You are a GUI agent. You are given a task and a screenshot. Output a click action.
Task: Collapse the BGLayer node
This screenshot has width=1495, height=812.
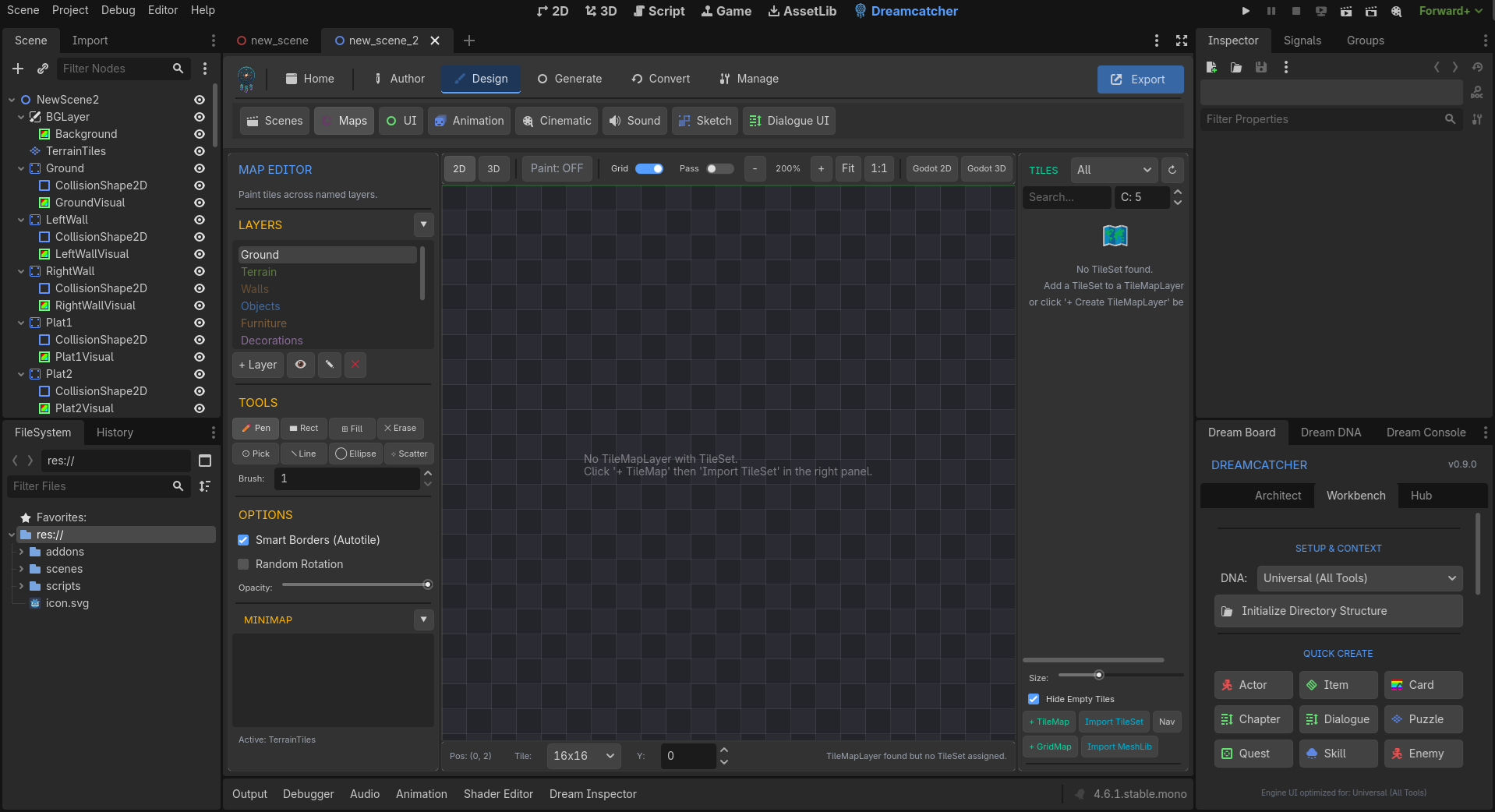pos(21,117)
